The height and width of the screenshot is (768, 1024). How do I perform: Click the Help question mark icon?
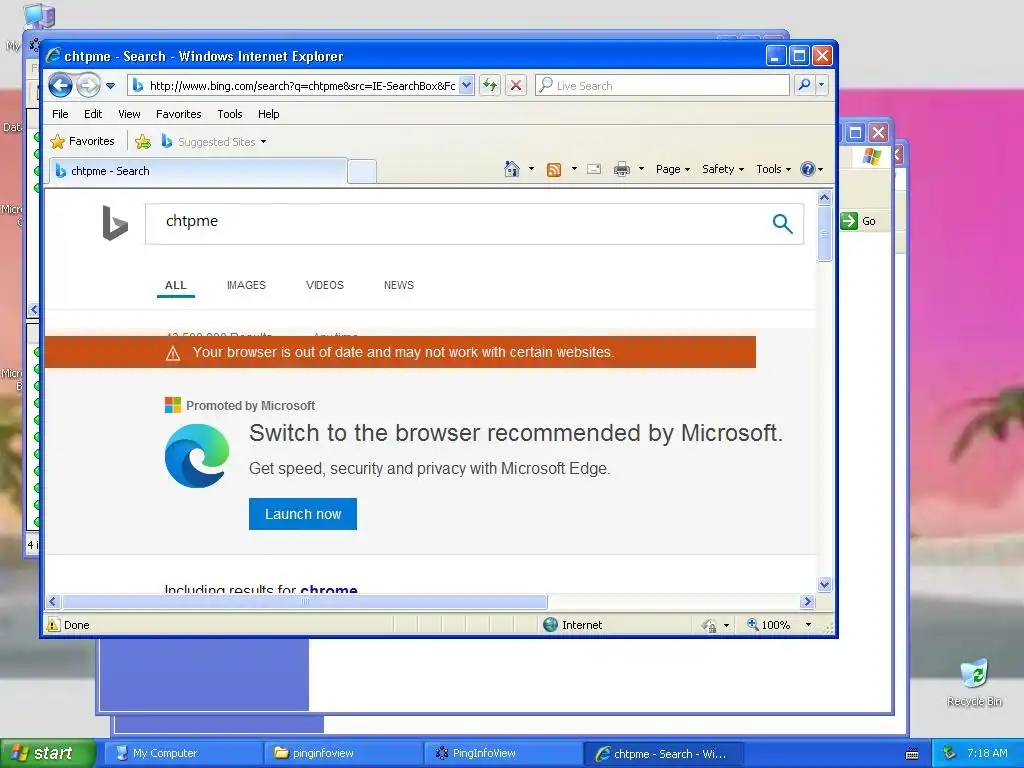(x=808, y=169)
